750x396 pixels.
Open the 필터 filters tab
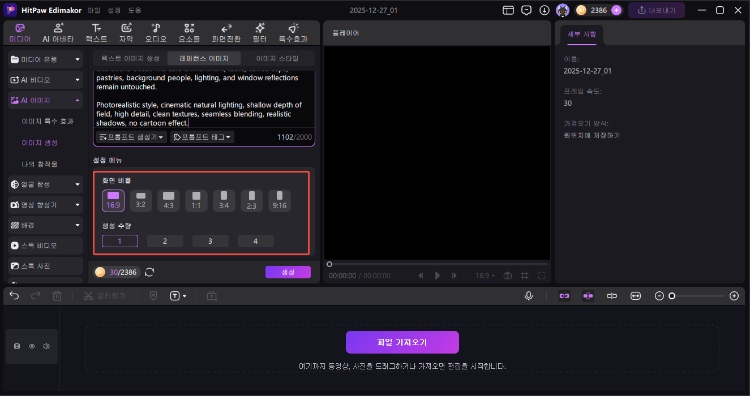[x=260, y=33]
